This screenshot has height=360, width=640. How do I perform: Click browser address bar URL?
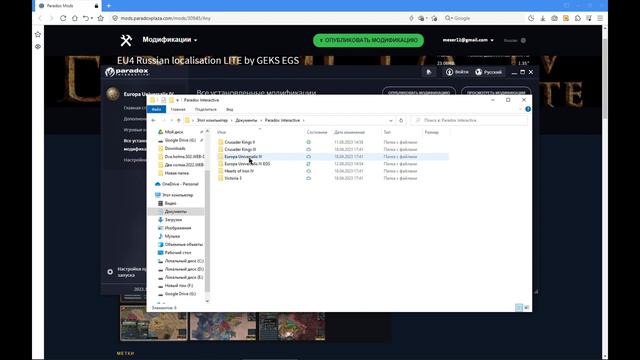(x=165, y=18)
